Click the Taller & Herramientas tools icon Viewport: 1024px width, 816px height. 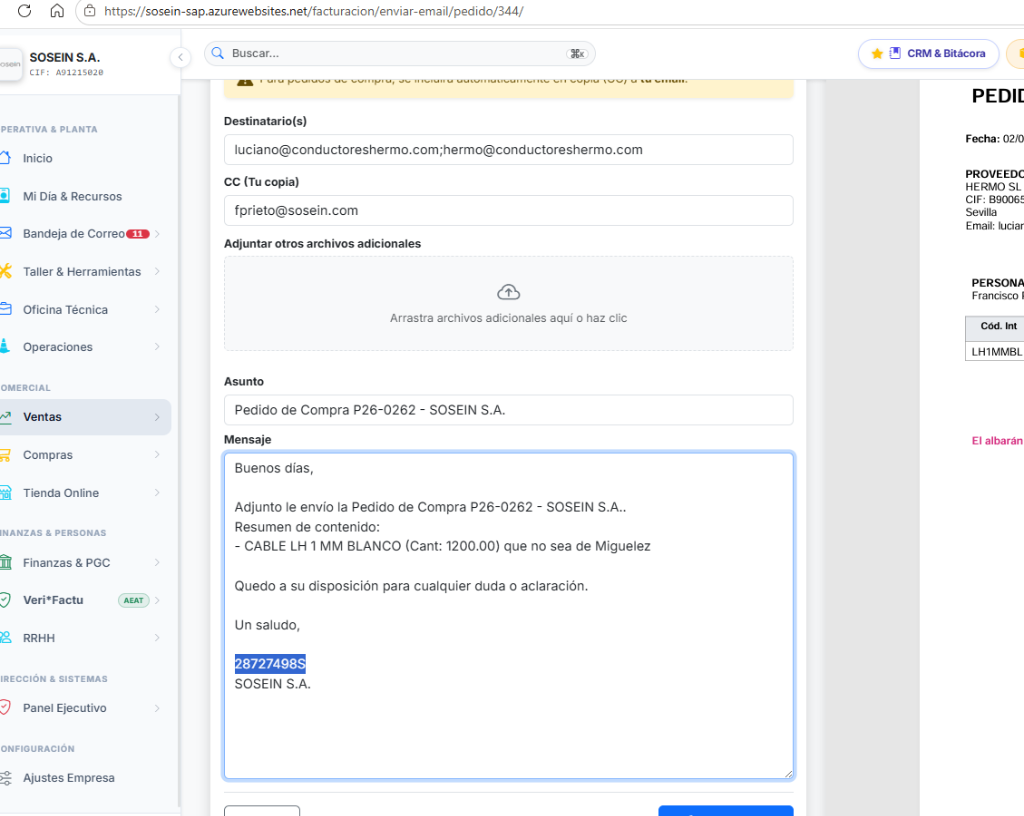(5, 271)
